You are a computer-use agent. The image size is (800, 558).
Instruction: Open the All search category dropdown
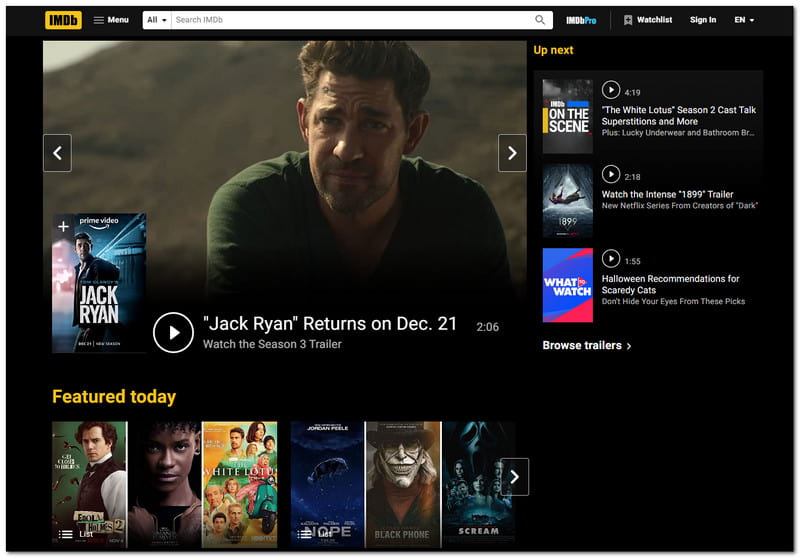tap(157, 20)
